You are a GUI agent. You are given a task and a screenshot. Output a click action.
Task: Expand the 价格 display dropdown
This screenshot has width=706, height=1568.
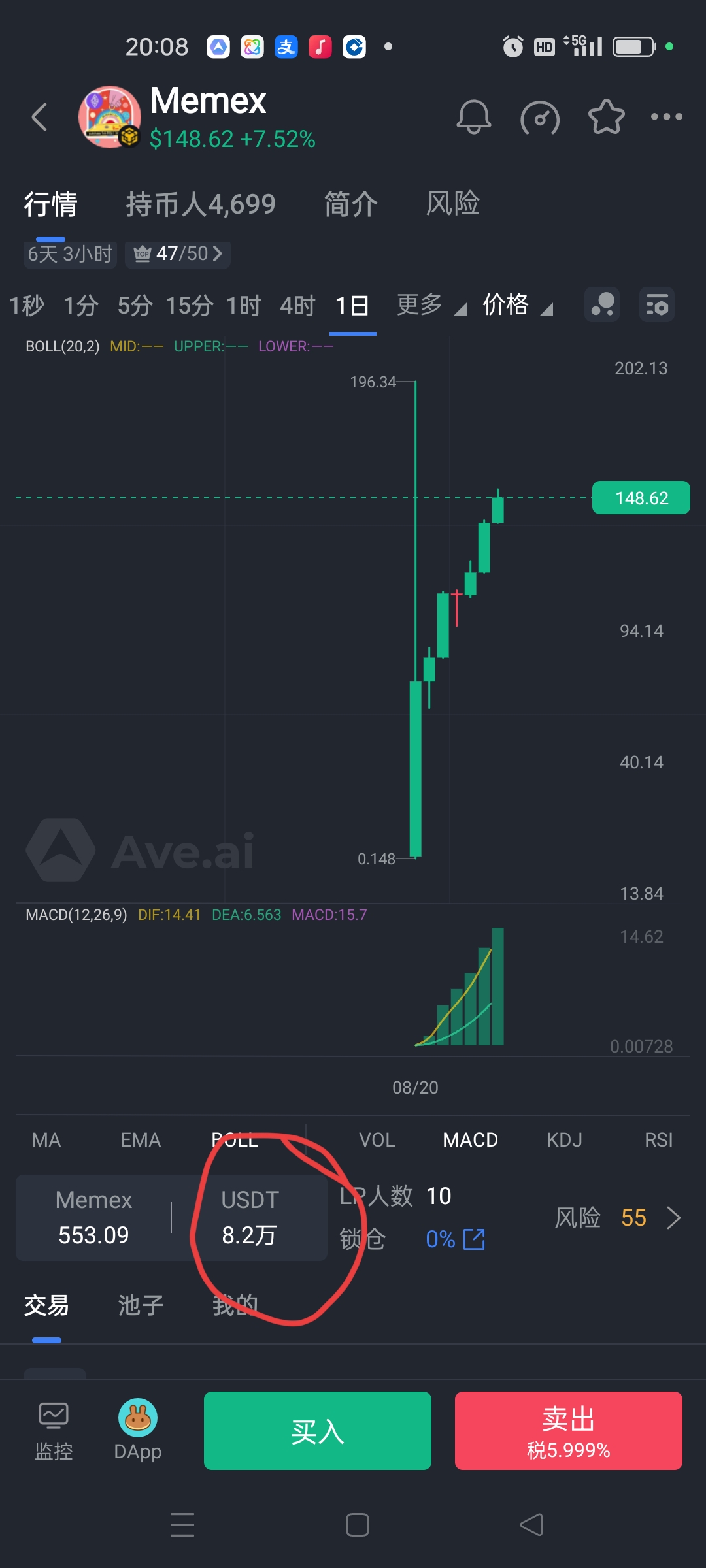point(518,305)
